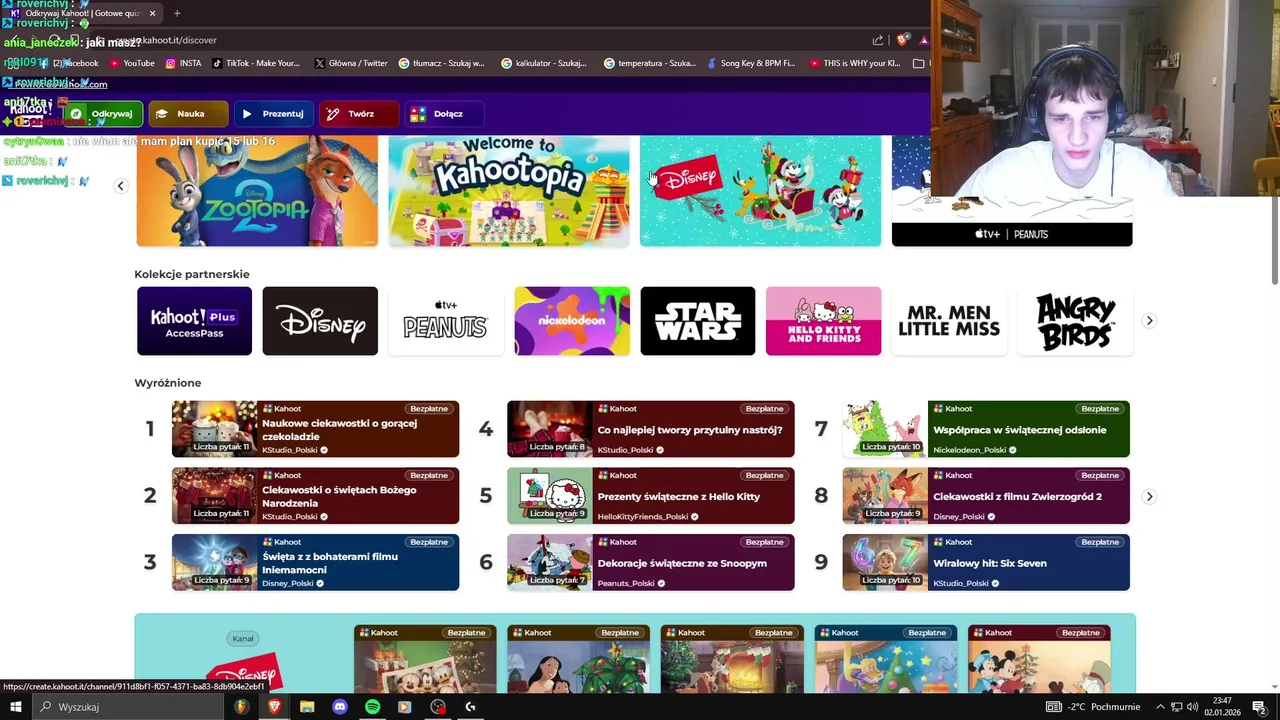Click the share page icon in address bar

point(878,40)
